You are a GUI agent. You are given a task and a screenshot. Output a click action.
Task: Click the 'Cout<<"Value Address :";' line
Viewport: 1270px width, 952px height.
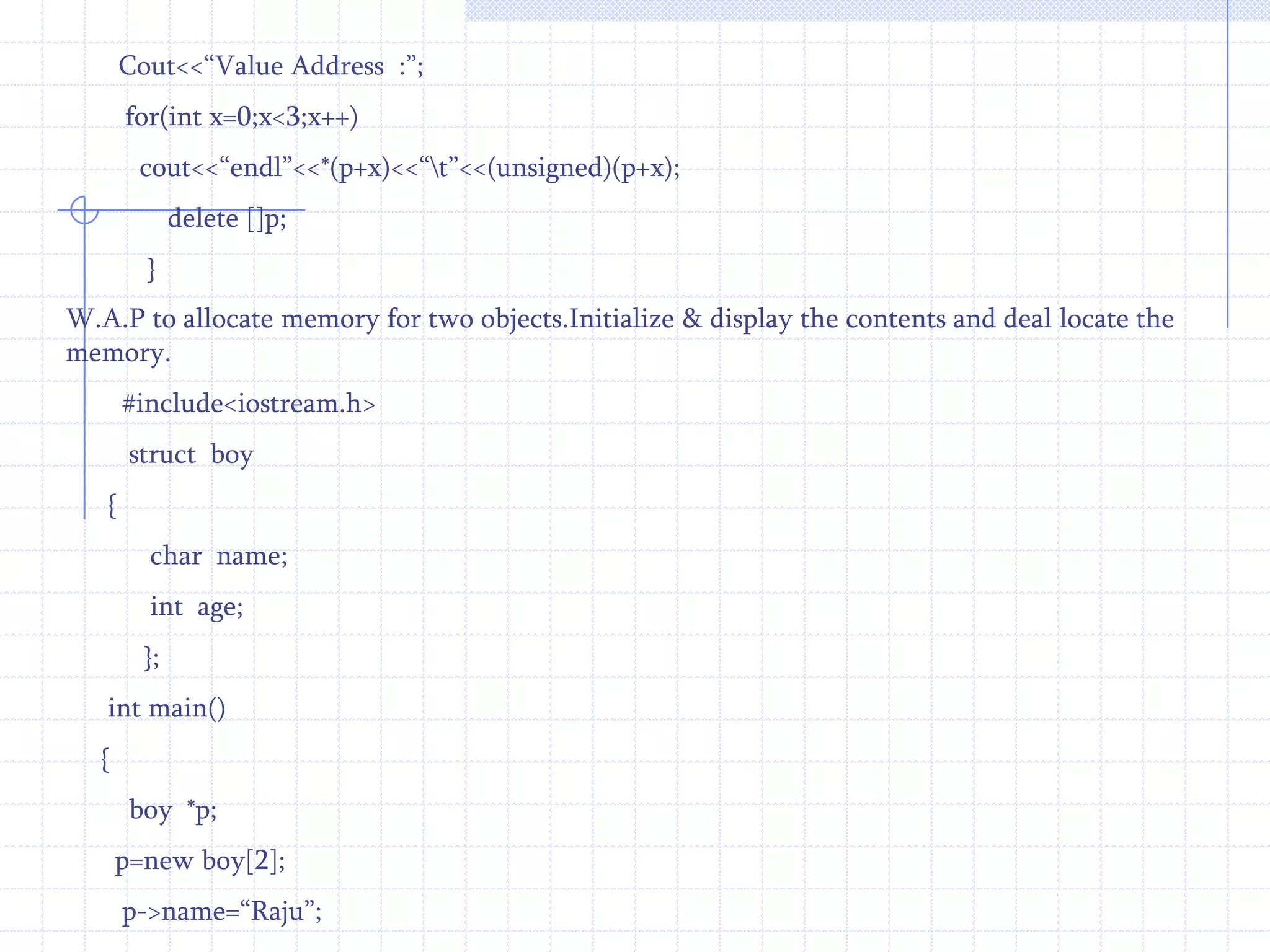[x=271, y=66]
